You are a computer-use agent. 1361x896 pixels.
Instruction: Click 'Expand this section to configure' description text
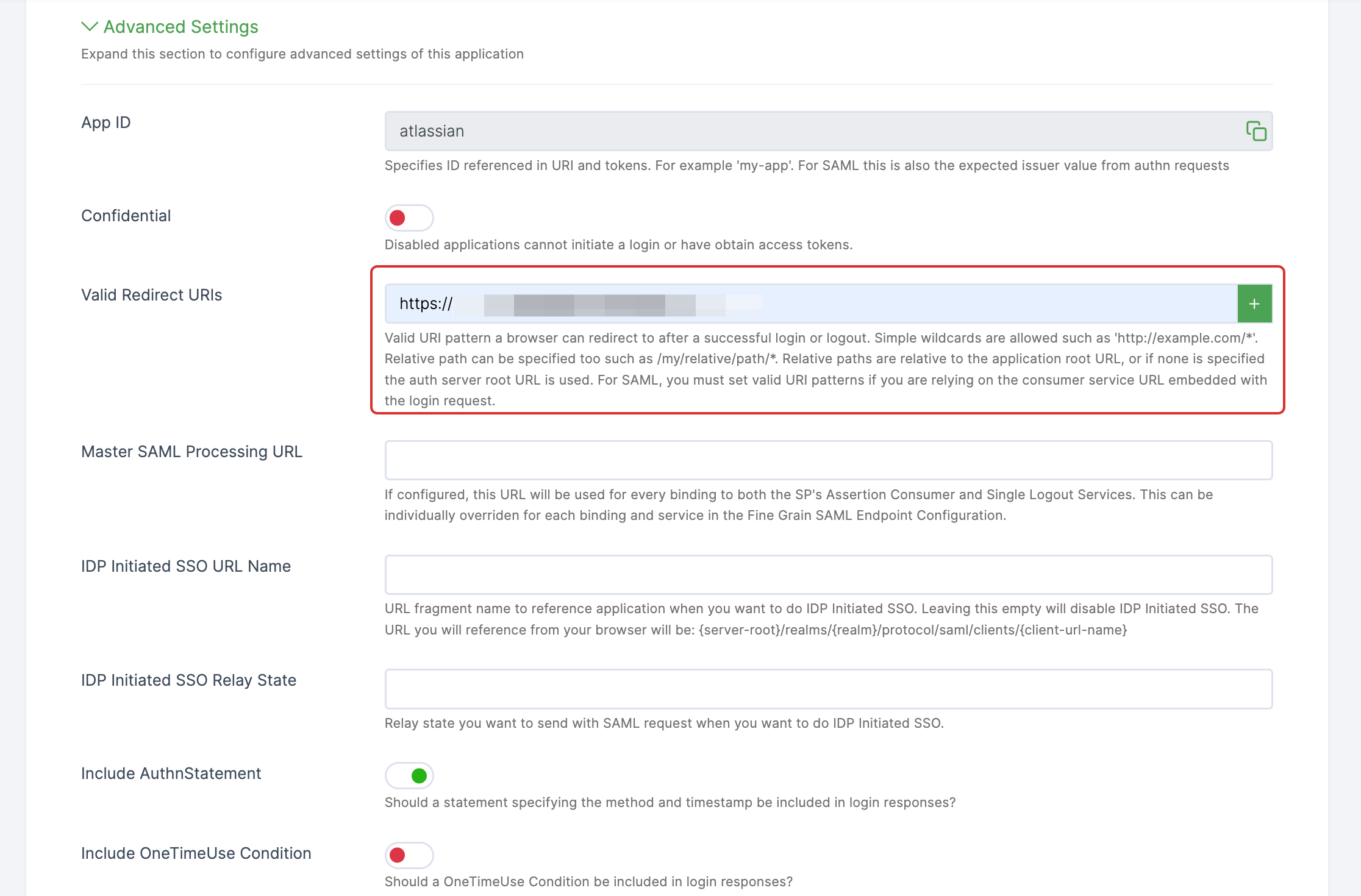(302, 54)
